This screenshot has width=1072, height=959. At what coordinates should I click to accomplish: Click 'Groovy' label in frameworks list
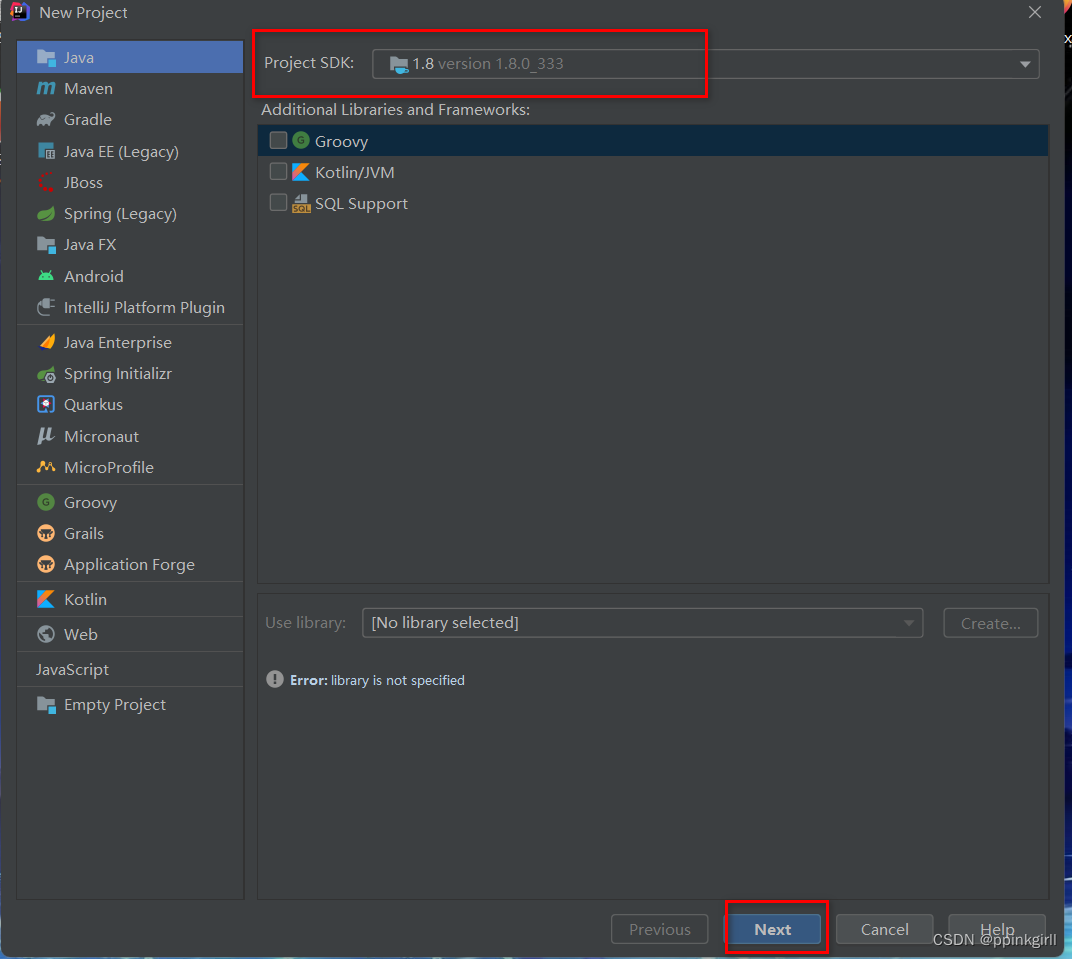341,141
